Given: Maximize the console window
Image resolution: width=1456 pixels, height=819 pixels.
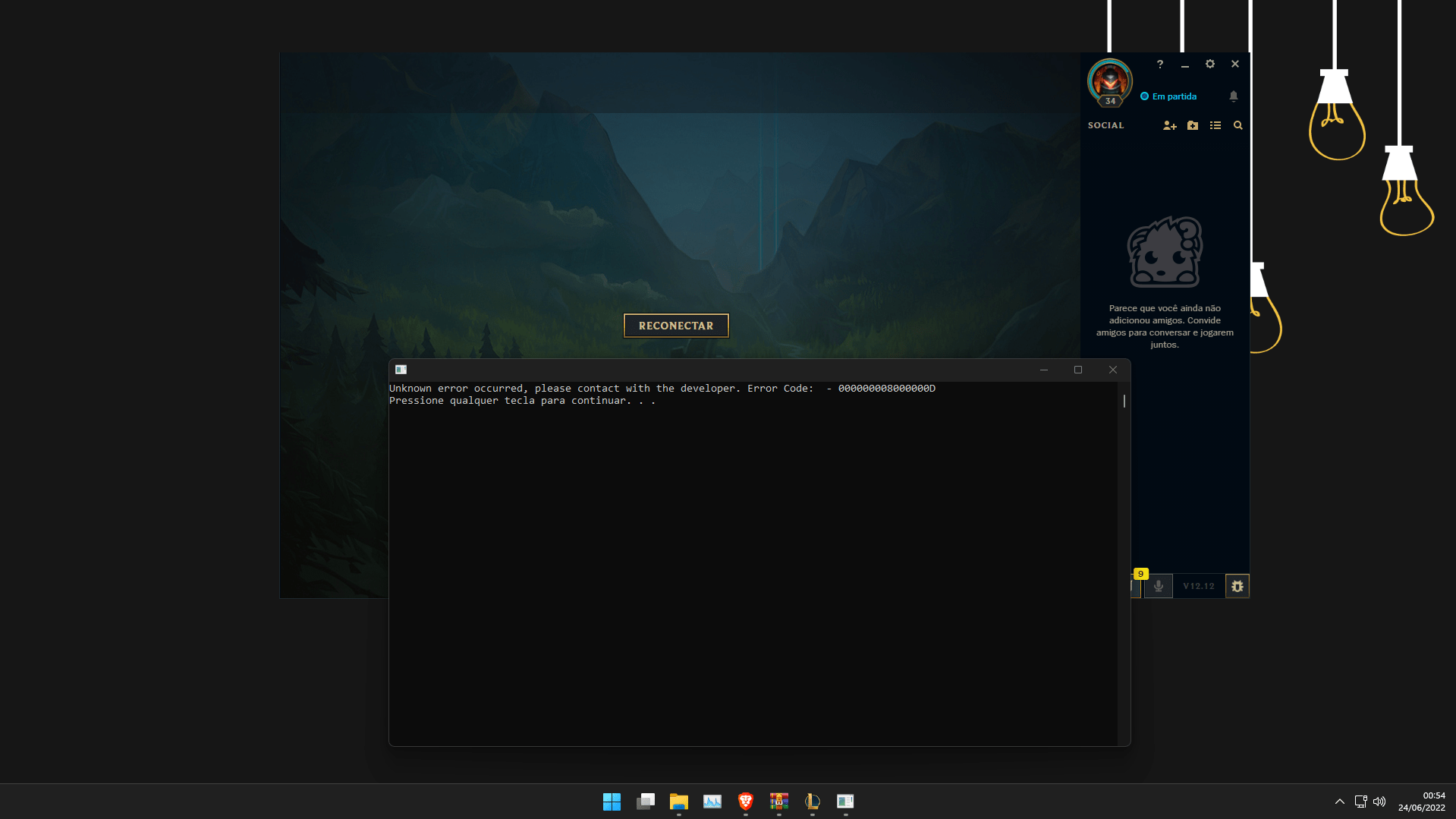Looking at the screenshot, I should 1078,370.
